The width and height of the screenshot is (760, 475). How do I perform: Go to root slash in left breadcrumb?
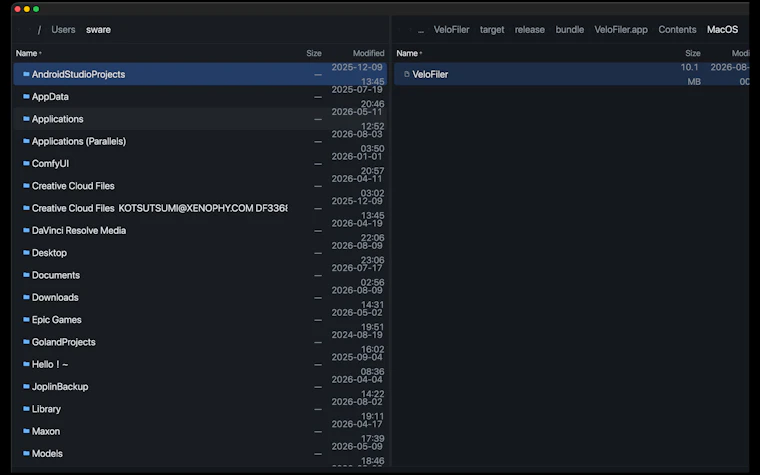pyautogui.click(x=39, y=30)
